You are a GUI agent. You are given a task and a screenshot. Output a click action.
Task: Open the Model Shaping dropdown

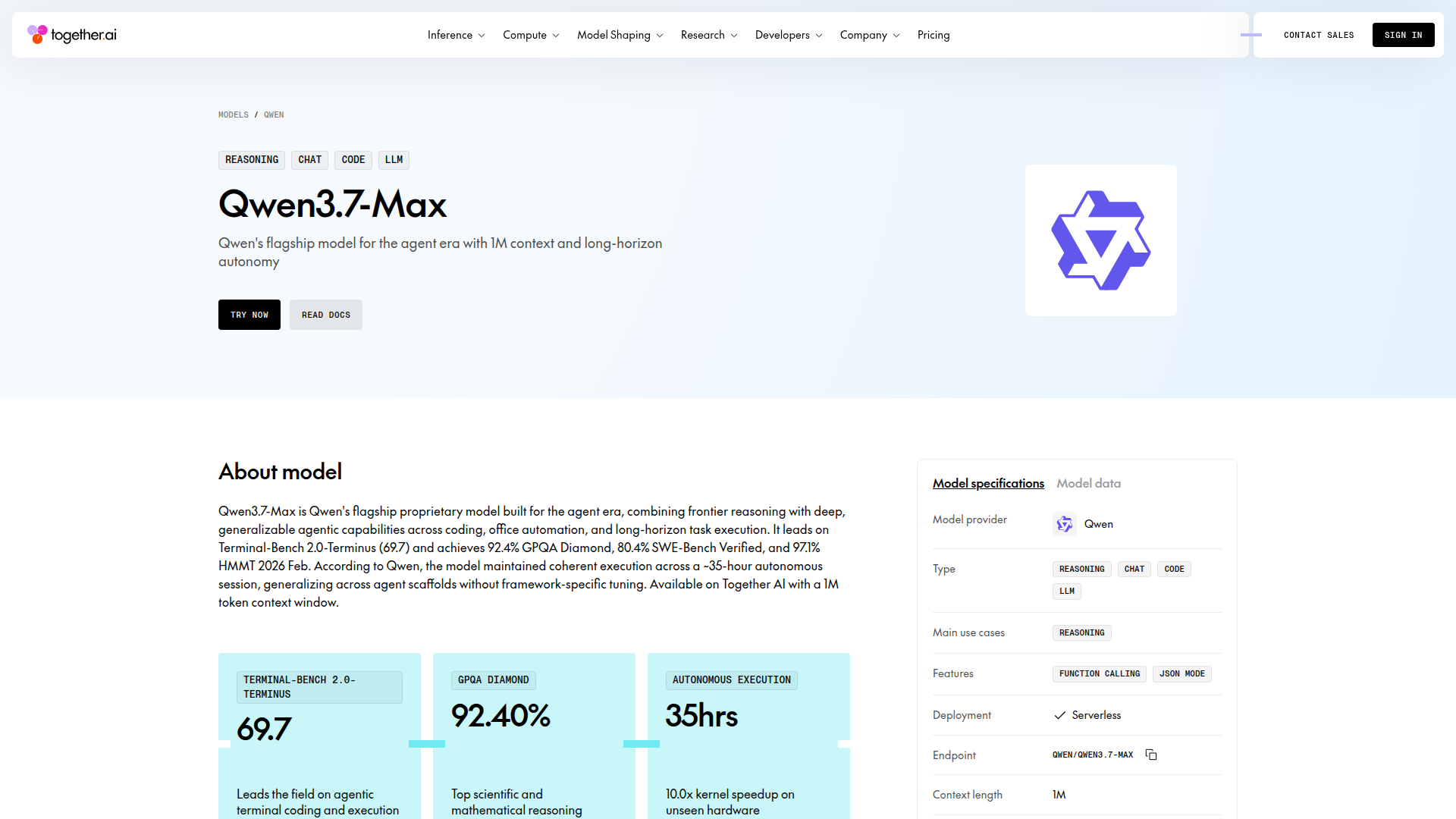[620, 35]
